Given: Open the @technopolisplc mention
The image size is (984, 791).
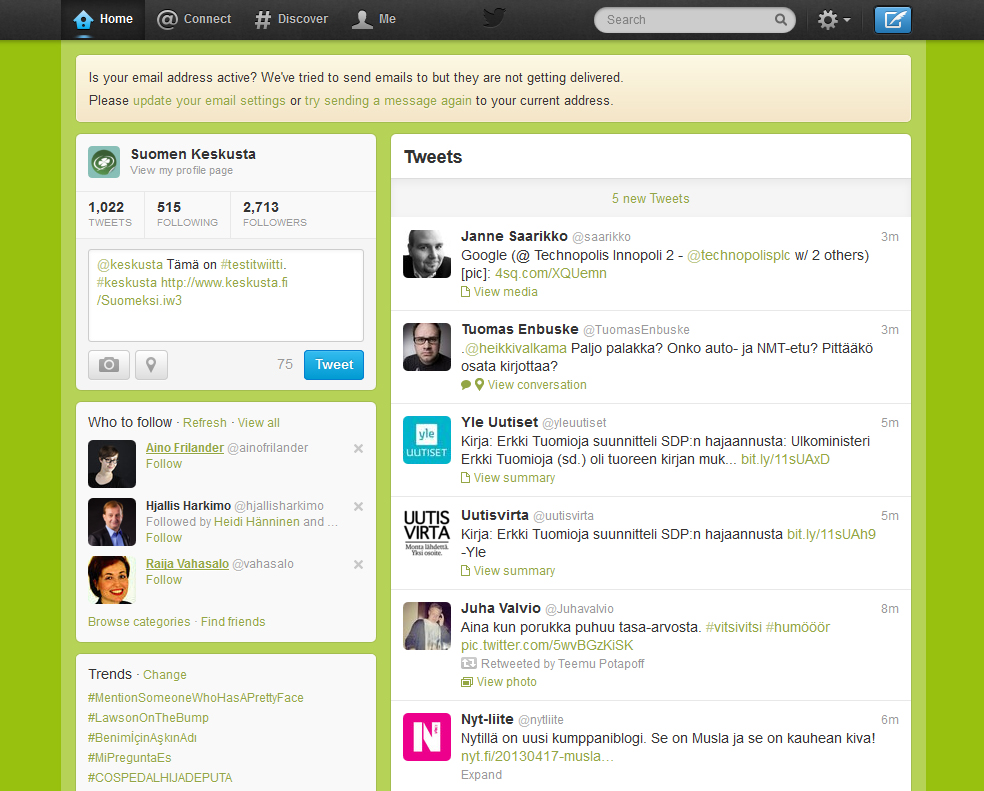Looking at the screenshot, I should coord(739,256).
